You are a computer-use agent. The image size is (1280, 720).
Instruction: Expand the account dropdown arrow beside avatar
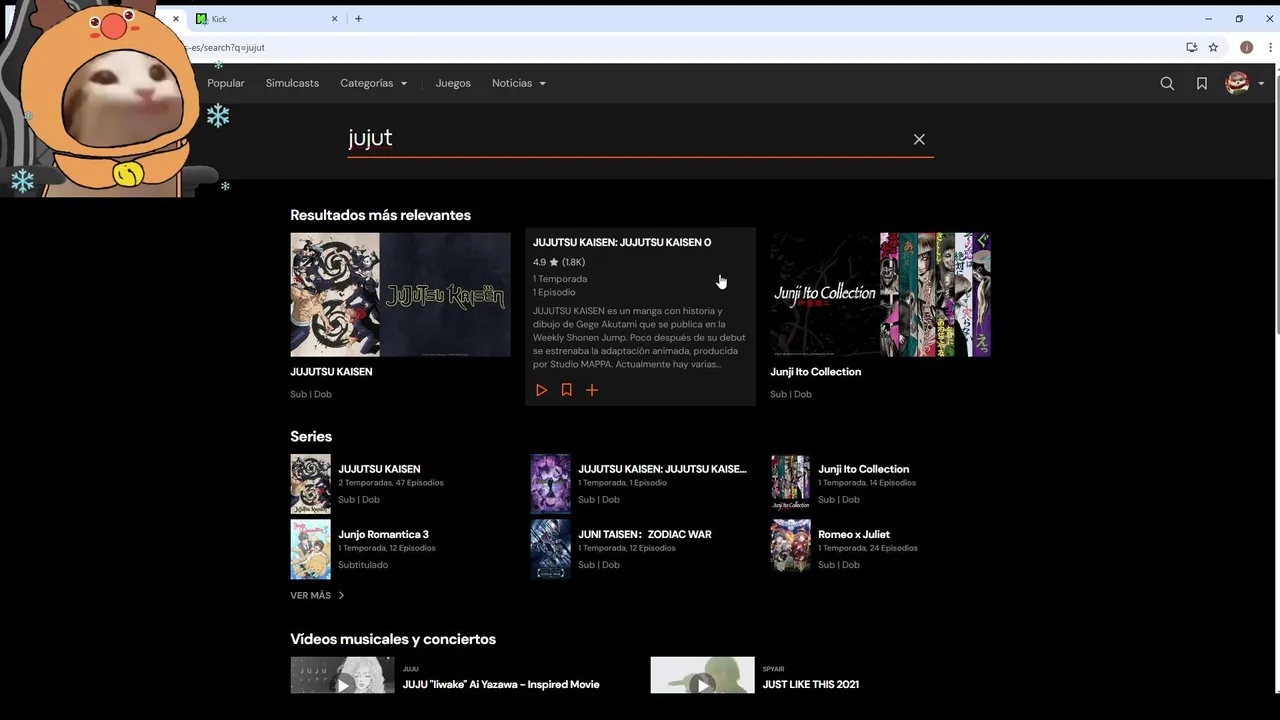(1262, 84)
